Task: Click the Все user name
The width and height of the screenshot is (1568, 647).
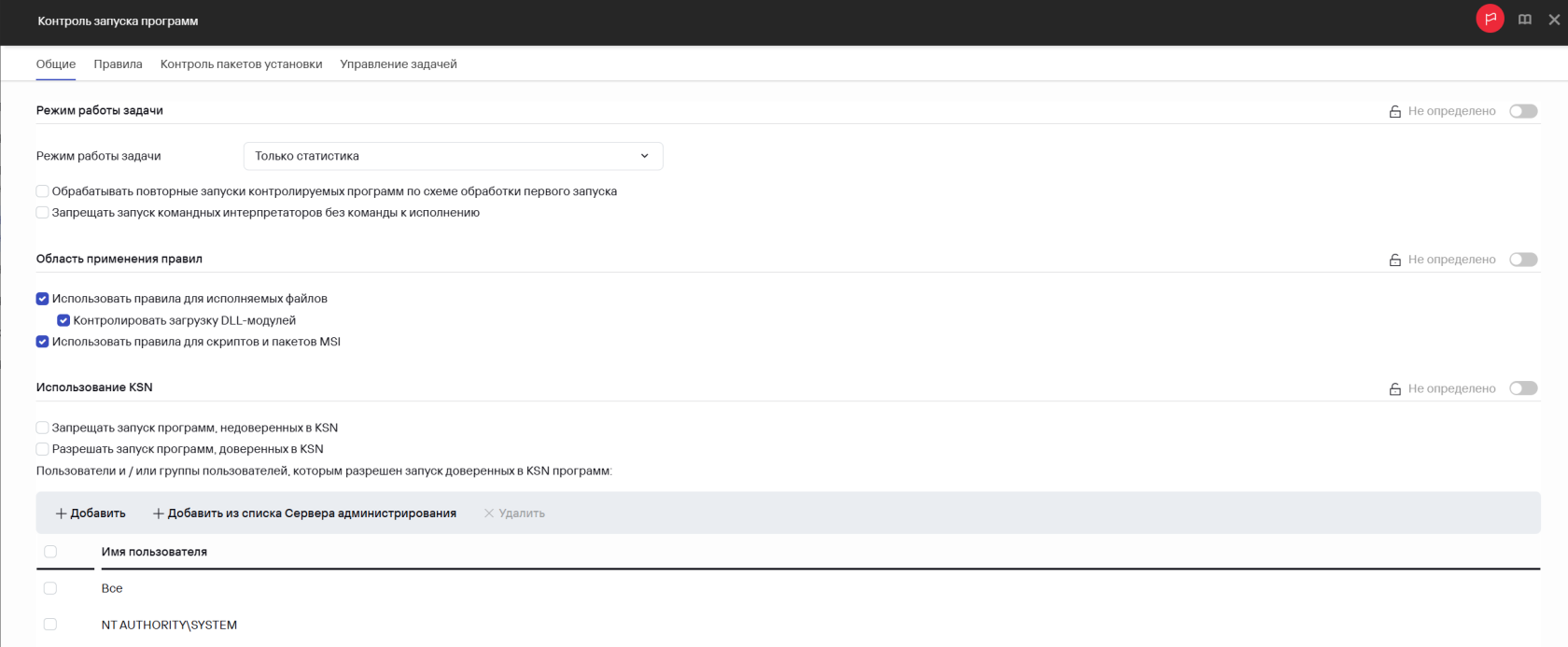Action: click(x=112, y=588)
